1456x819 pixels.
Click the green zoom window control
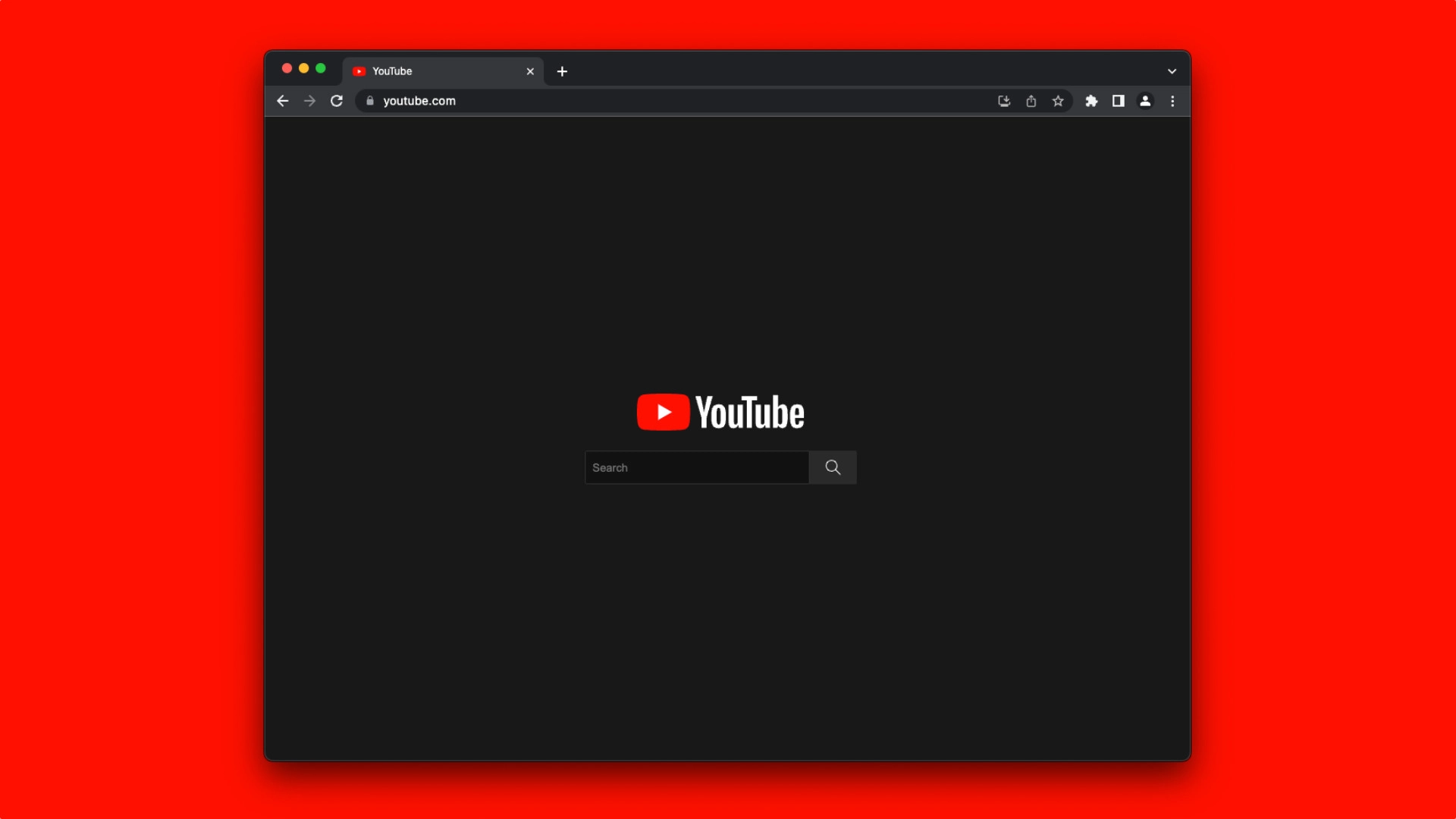(x=322, y=68)
